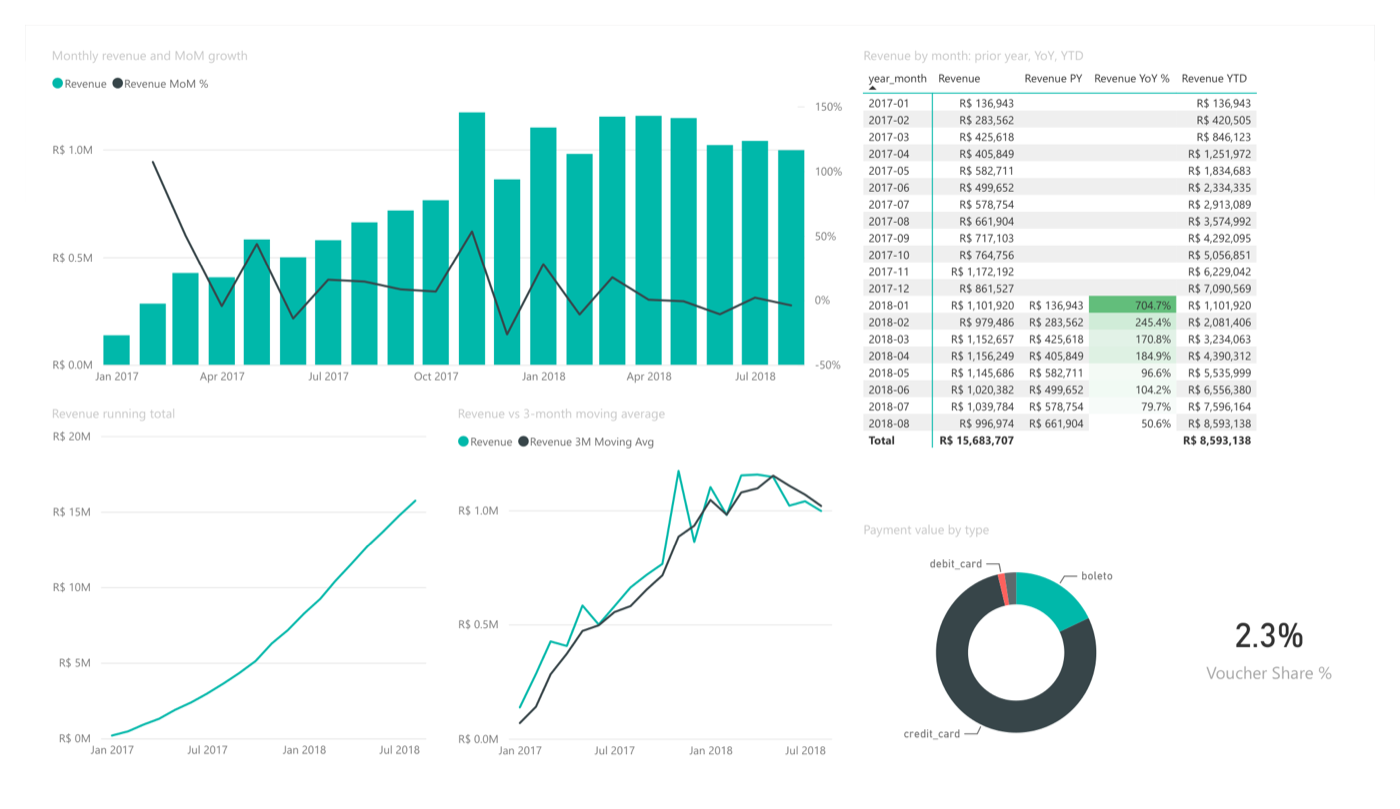Select the 704.7% YoY cell highlighted green
1400x809 pixels.
(1132, 305)
